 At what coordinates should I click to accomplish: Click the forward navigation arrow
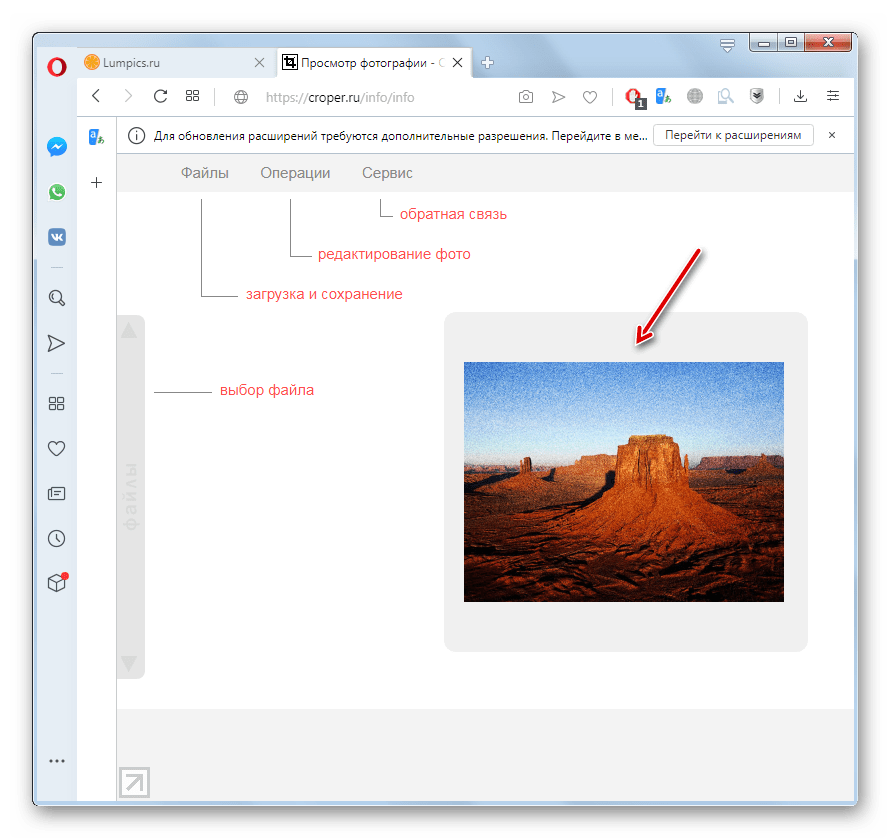pos(128,96)
